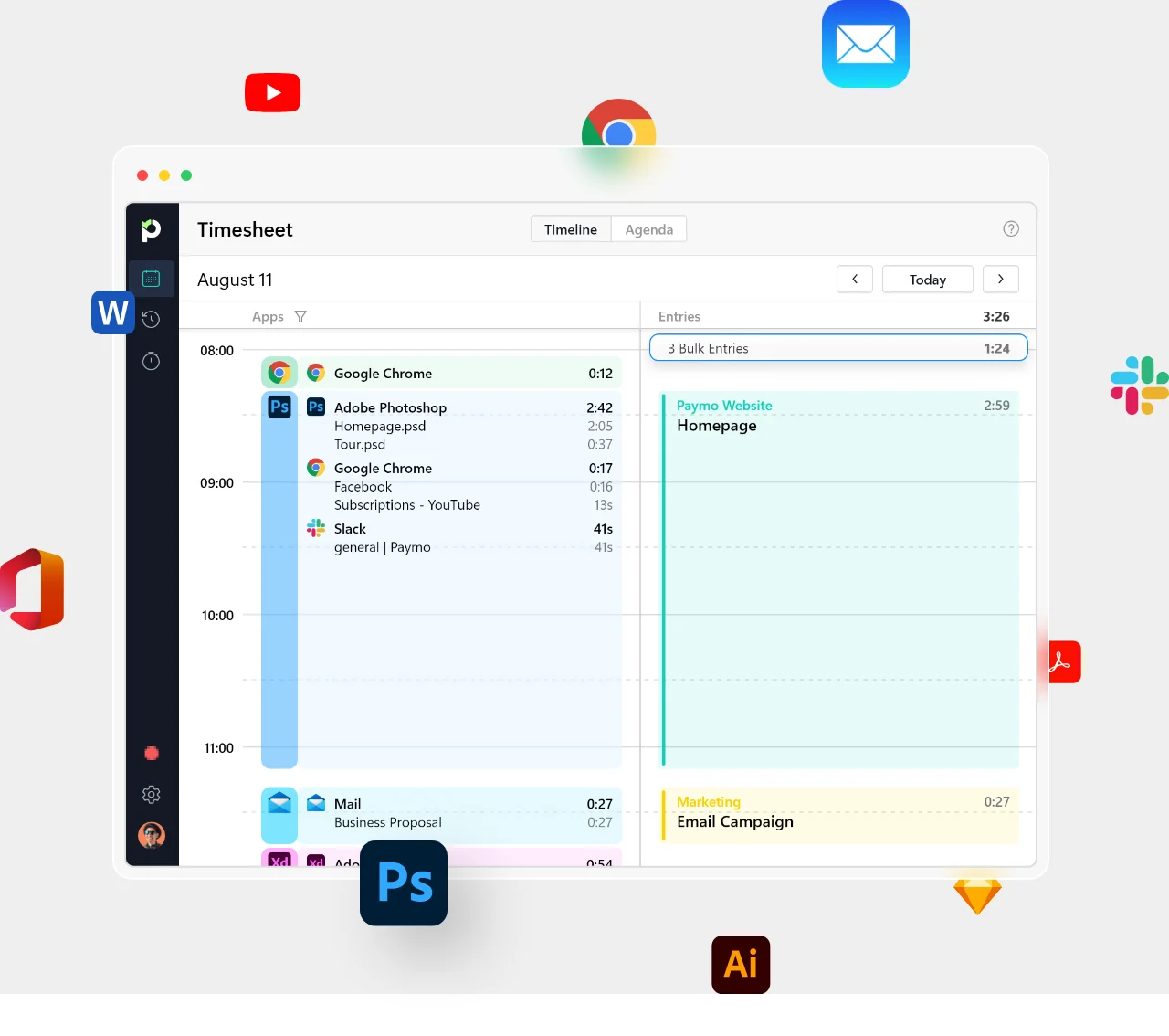Click the floating Microsoft Office icon

point(33,589)
